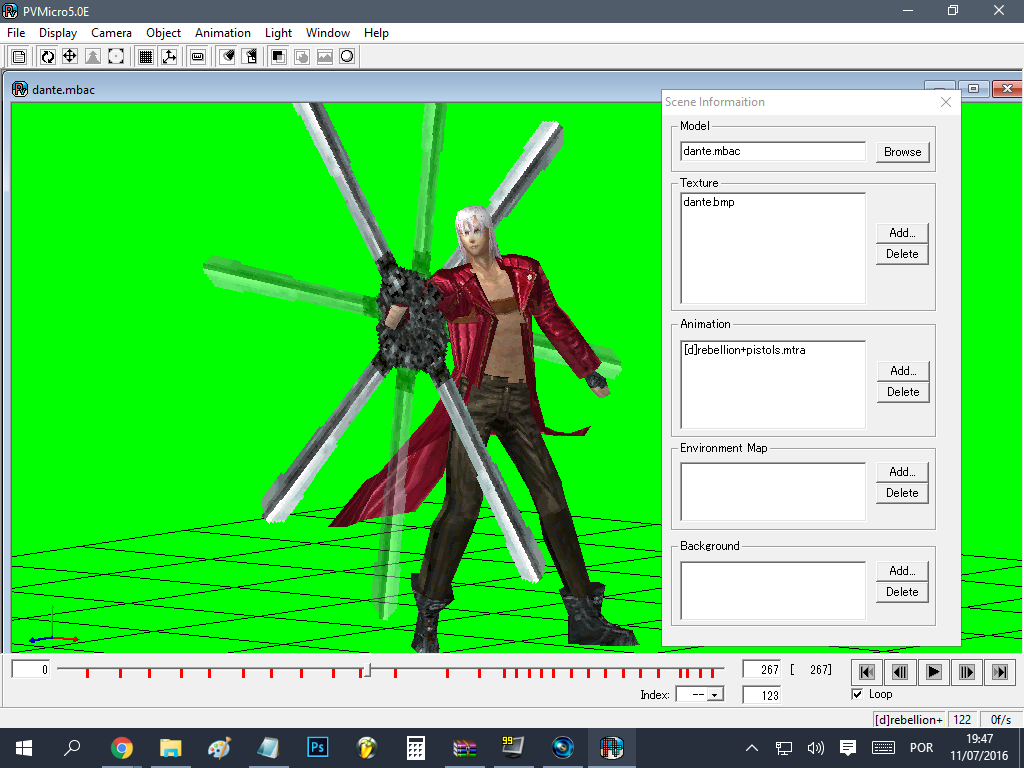Viewport: 1024px width, 768px height.
Task: Click the ruler measurement toolbar icon
Action: [198, 57]
